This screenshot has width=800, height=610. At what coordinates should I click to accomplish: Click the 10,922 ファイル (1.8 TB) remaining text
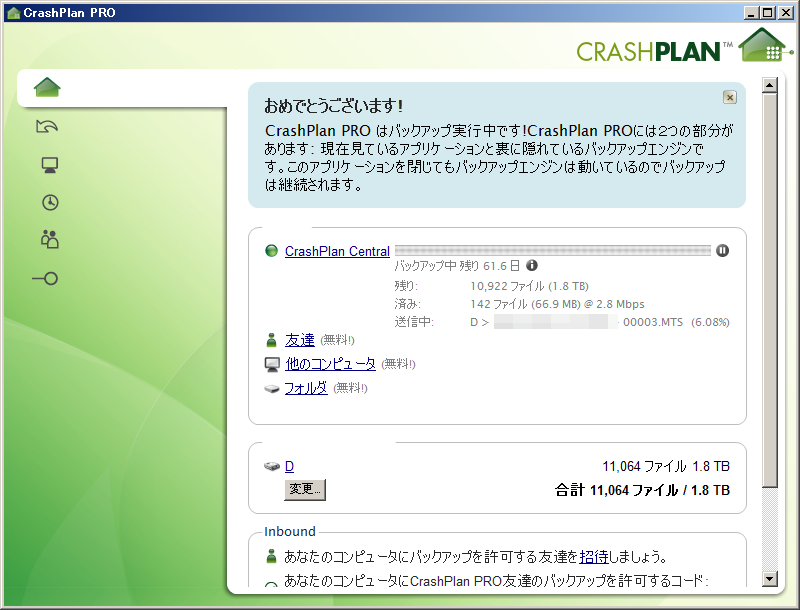[529, 286]
